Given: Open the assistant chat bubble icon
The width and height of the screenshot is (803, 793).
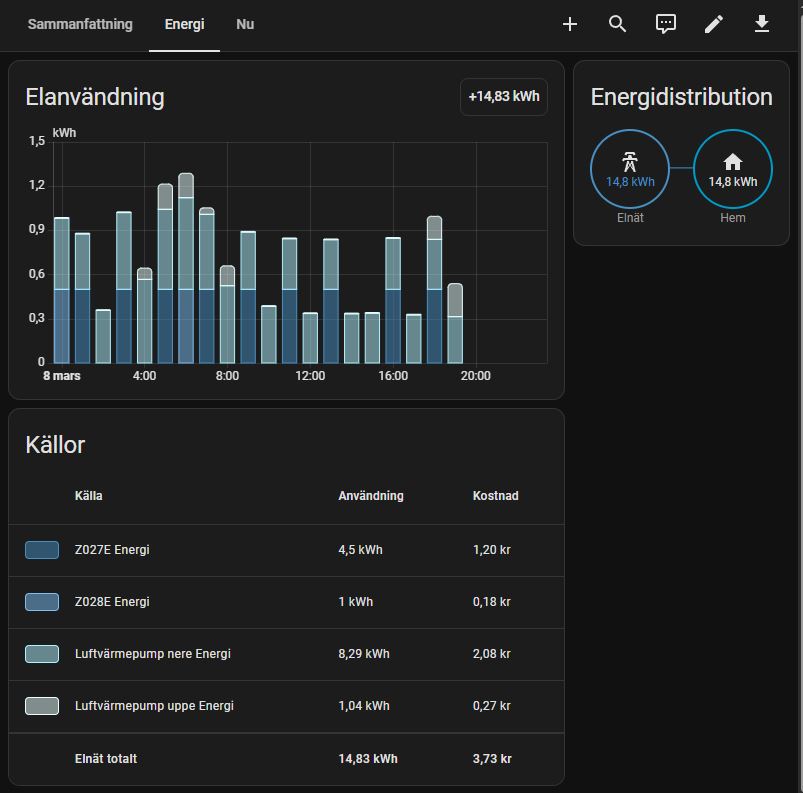Looking at the screenshot, I should 666,24.
